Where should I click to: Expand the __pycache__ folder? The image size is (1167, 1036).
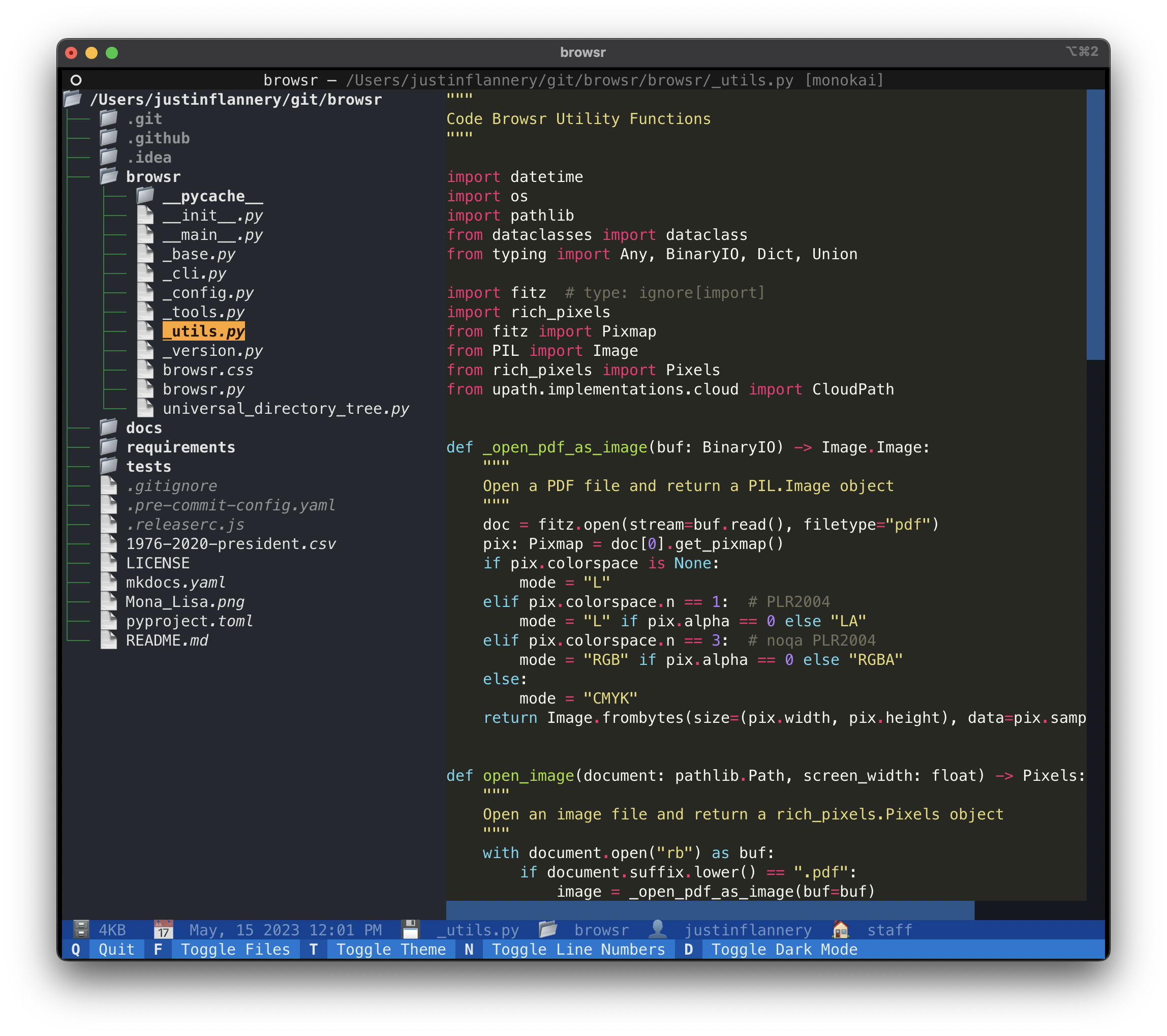click(x=212, y=196)
